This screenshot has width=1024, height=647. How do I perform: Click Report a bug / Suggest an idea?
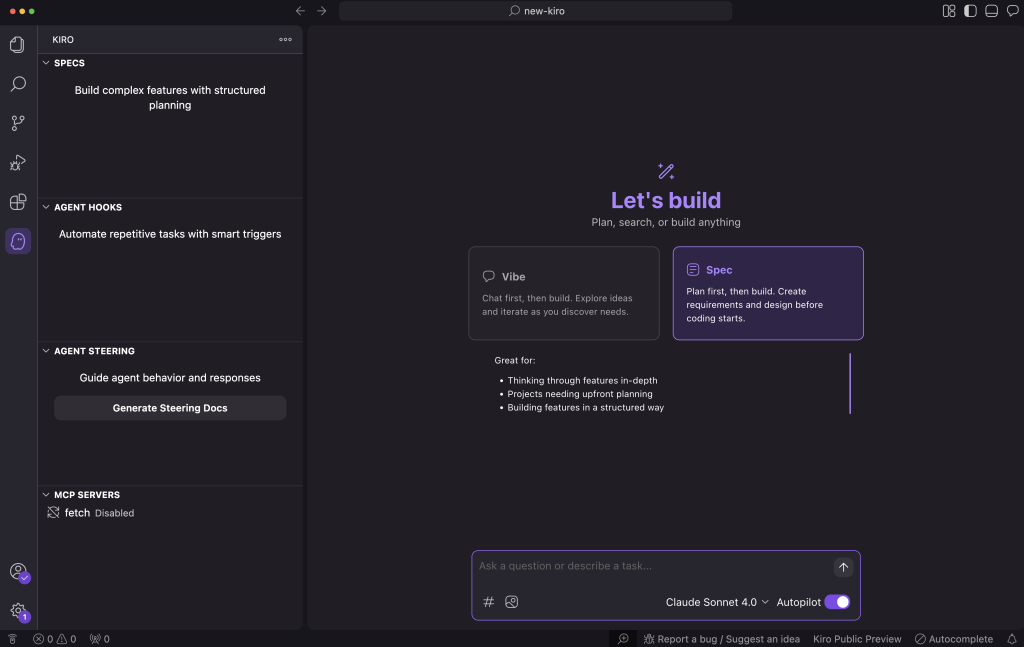[x=722, y=639]
